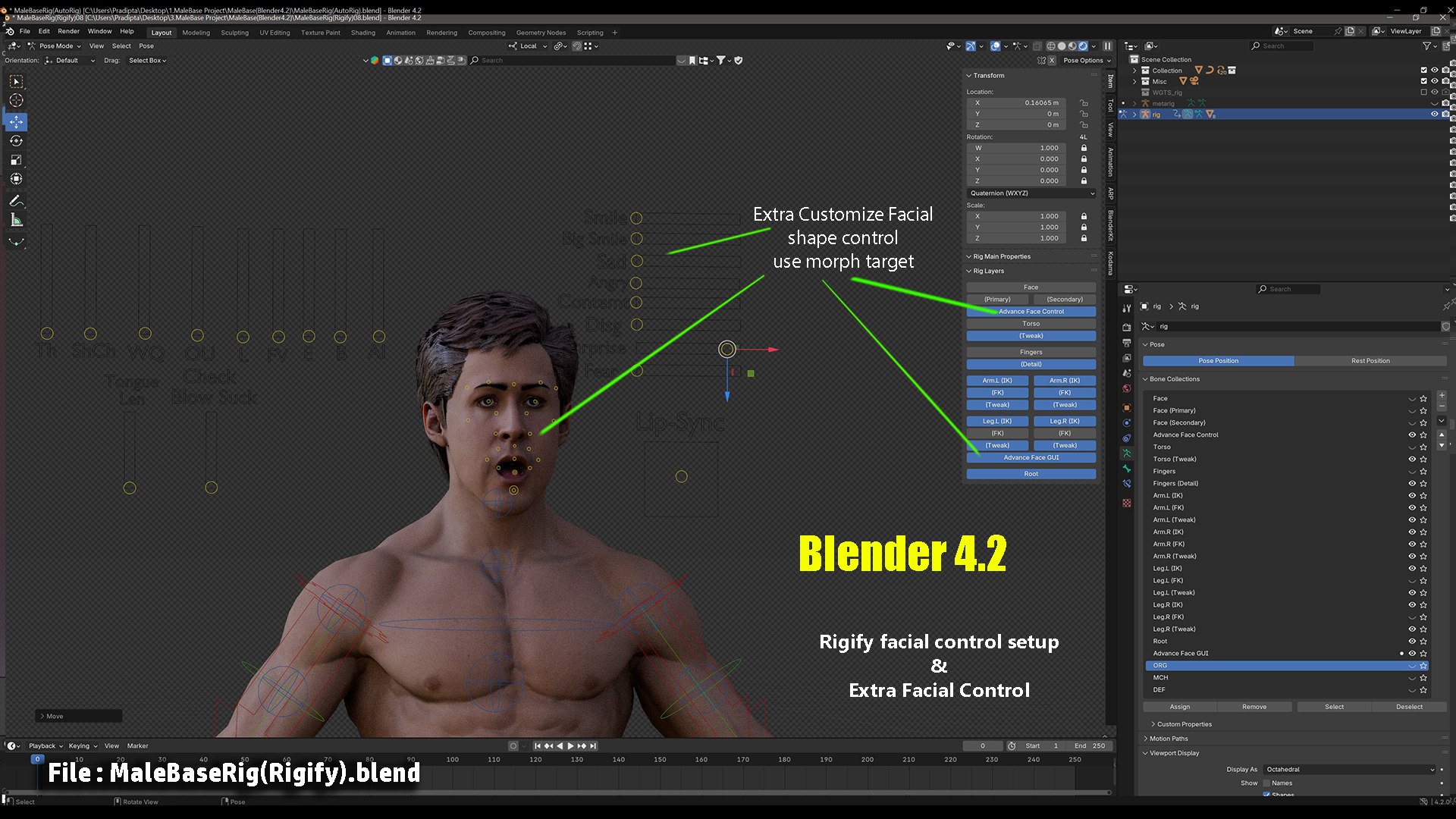Click the Advance Face GUI rig layer button

[x=1031, y=458]
